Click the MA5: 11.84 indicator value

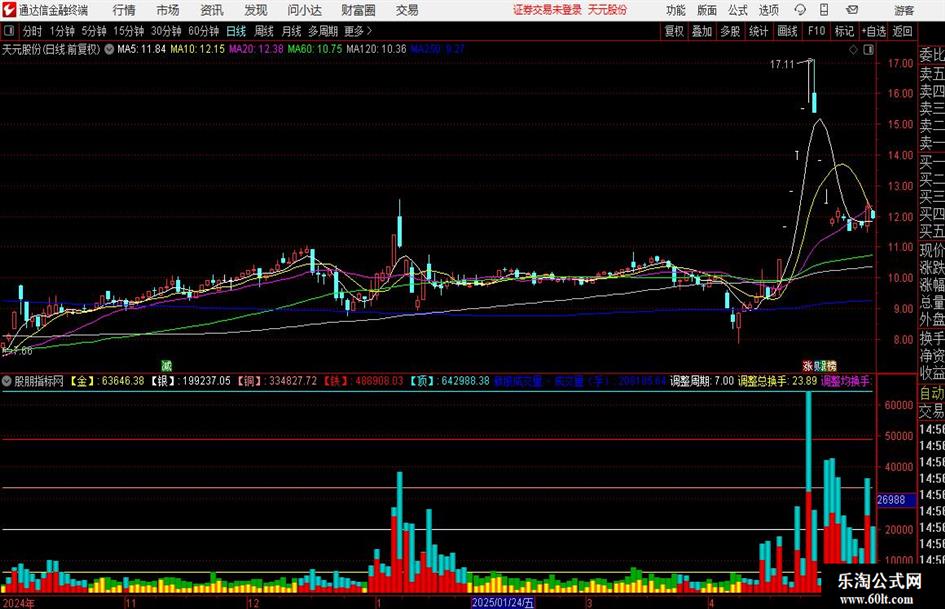(x=141, y=49)
